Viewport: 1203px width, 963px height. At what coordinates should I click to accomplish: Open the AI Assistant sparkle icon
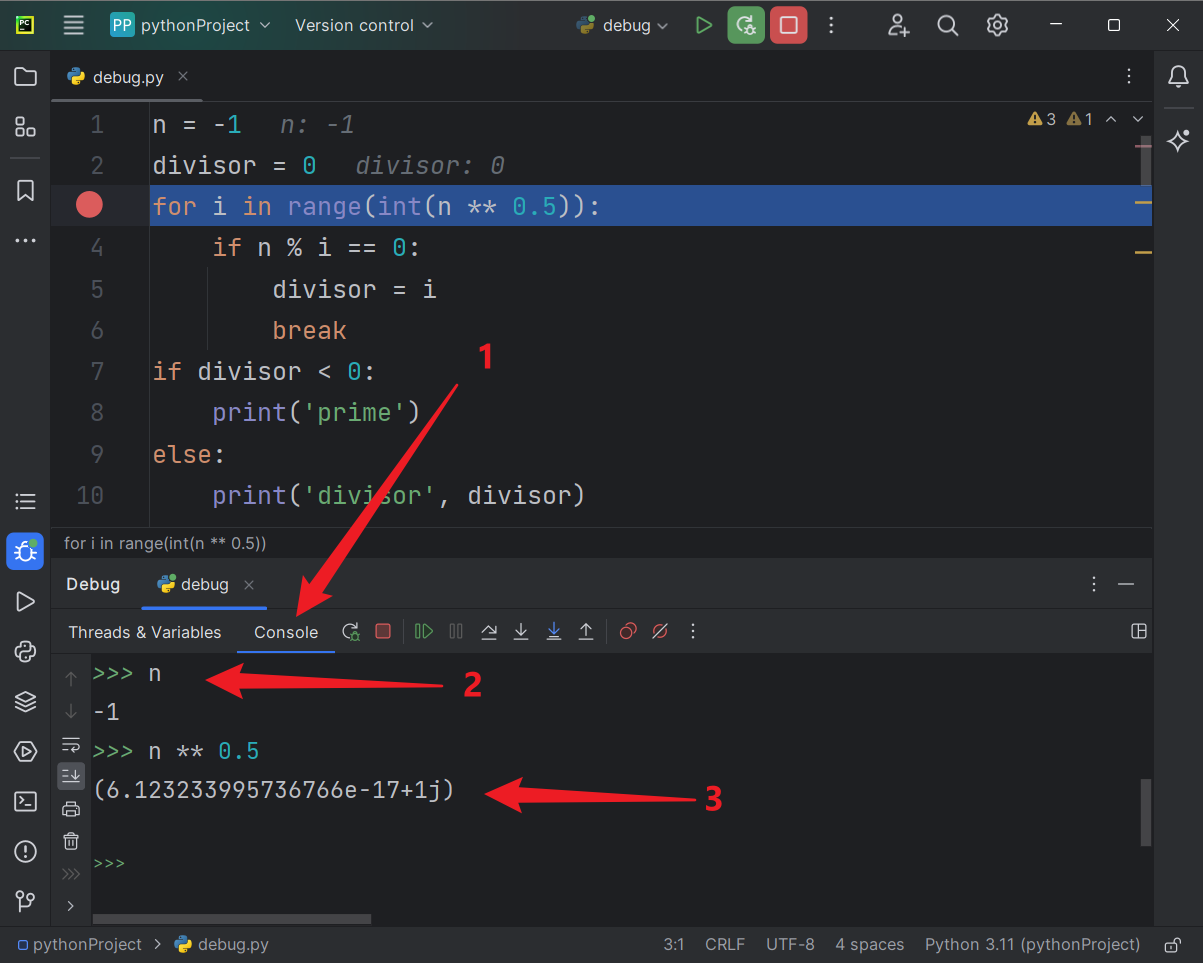click(1178, 141)
